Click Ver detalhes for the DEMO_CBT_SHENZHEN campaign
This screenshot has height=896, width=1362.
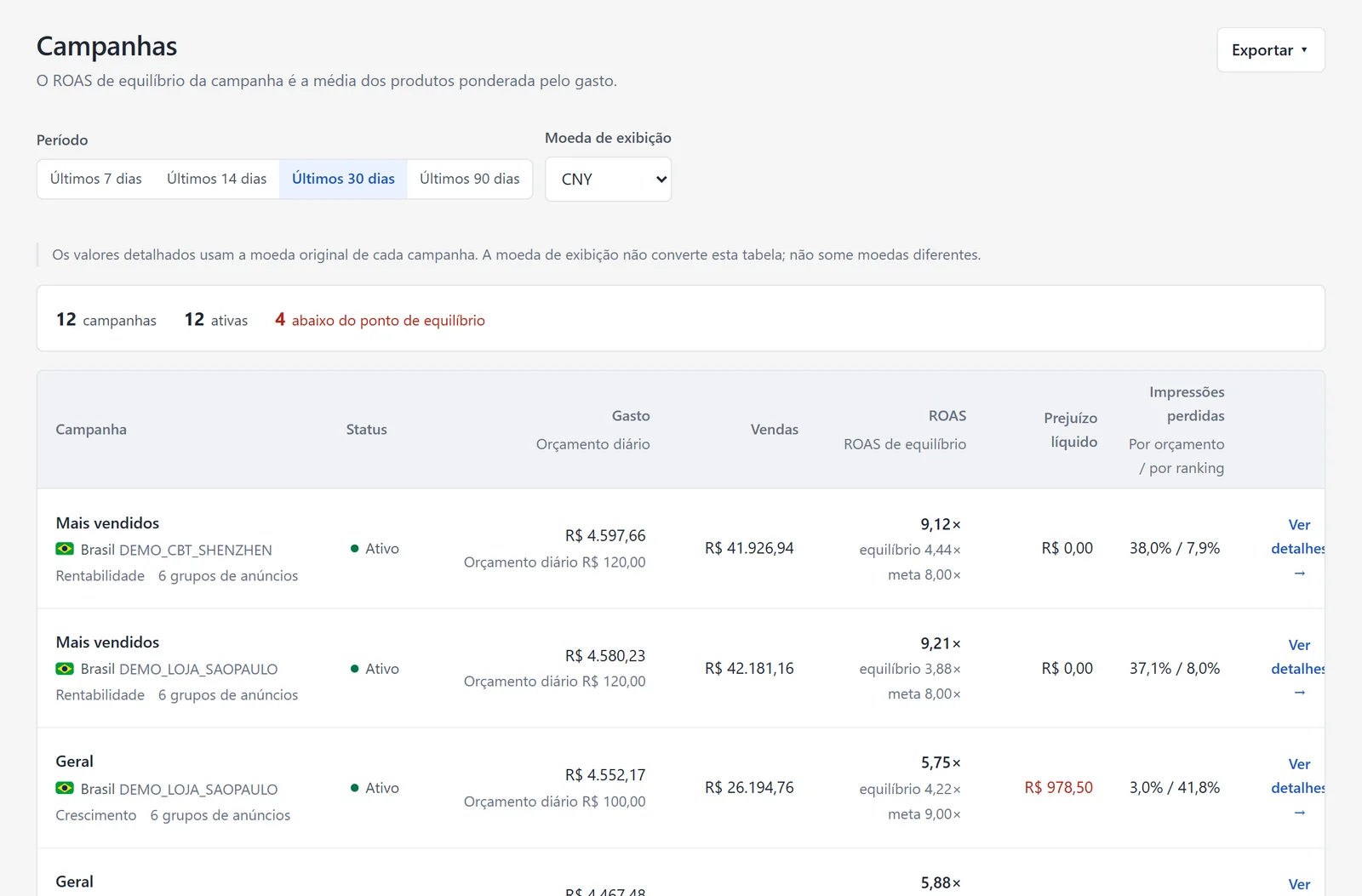click(x=1299, y=549)
